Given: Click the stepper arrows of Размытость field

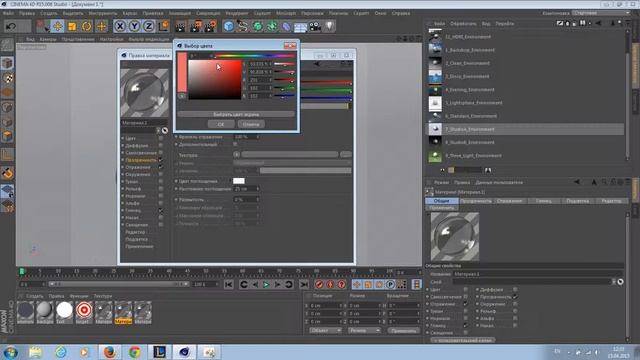Looking at the screenshot, I should [258, 200].
